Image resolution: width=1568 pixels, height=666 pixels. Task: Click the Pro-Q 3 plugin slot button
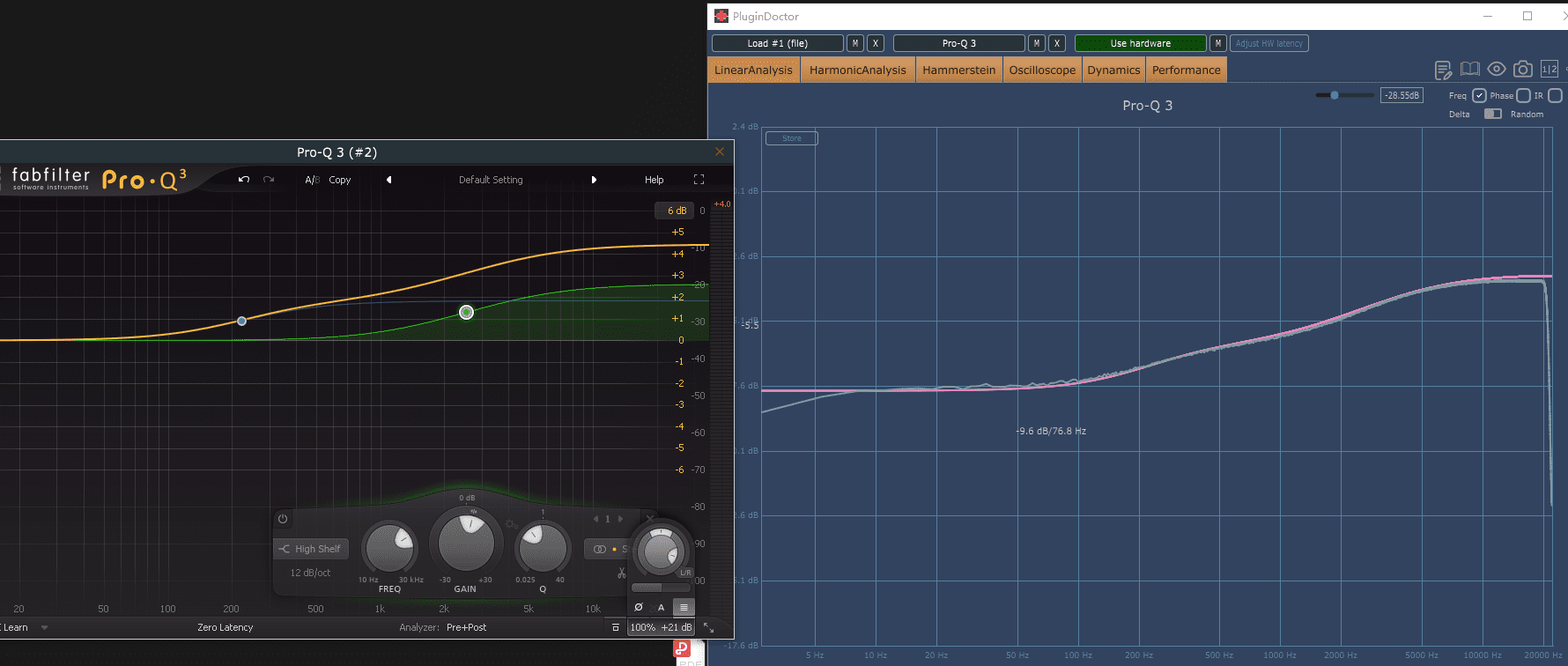[x=959, y=43]
